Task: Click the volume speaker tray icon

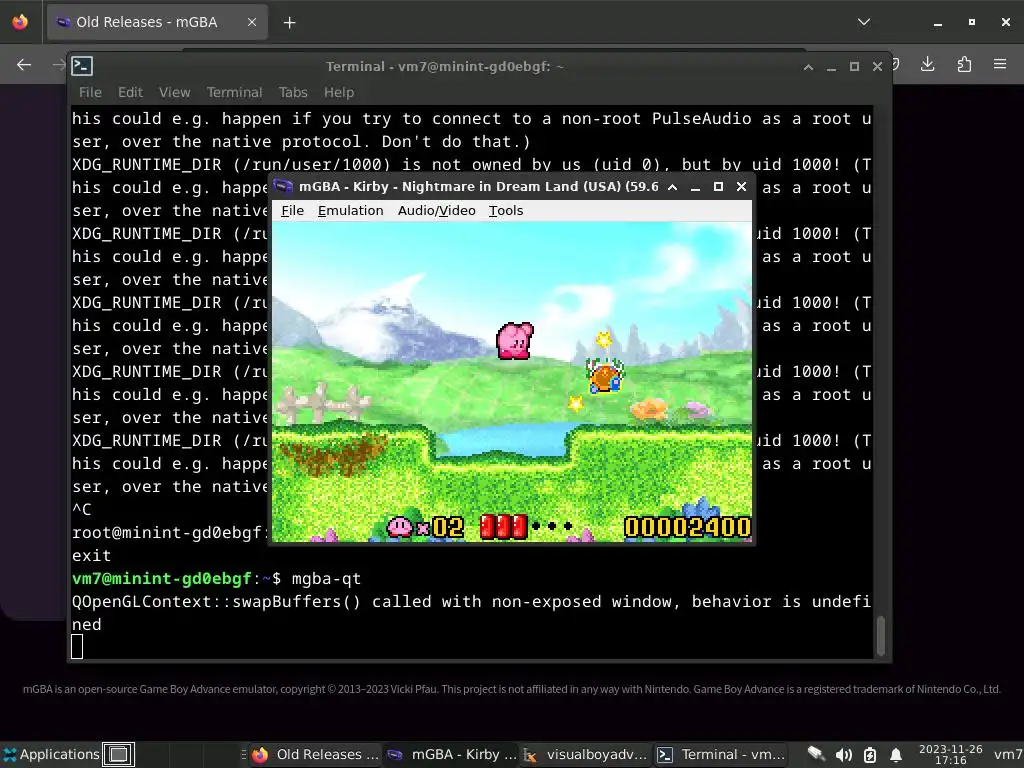Action: point(843,755)
